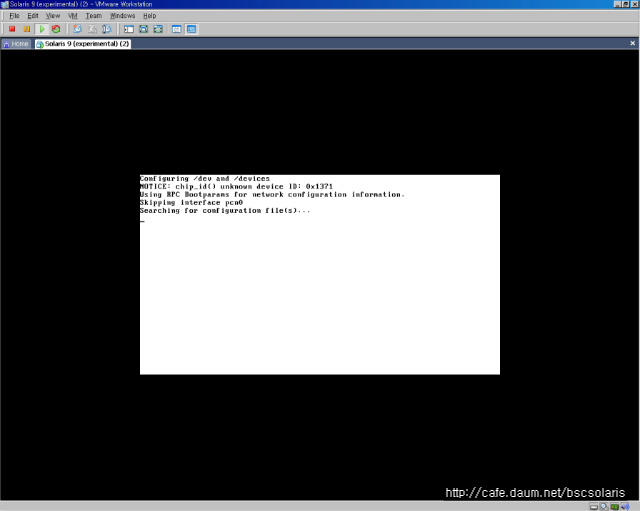Open the Windows menu
The image size is (640, 511).
pyautogui.click(x=122, y=16)
